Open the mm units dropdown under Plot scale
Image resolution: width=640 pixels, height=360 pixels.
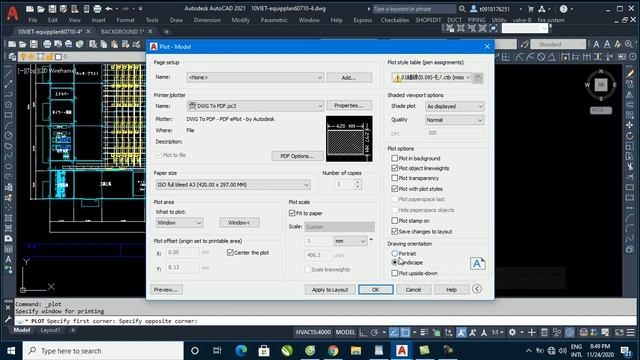[x=350, y=241]
